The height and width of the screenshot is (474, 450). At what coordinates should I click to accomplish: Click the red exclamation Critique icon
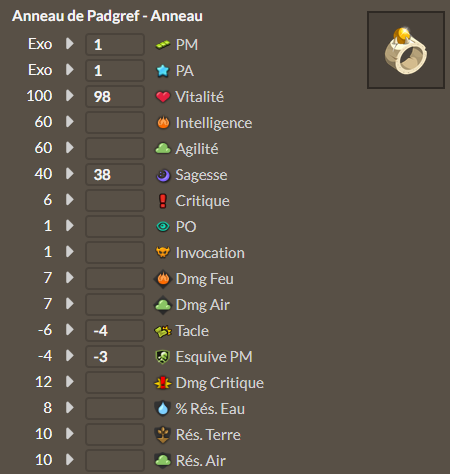163,201
